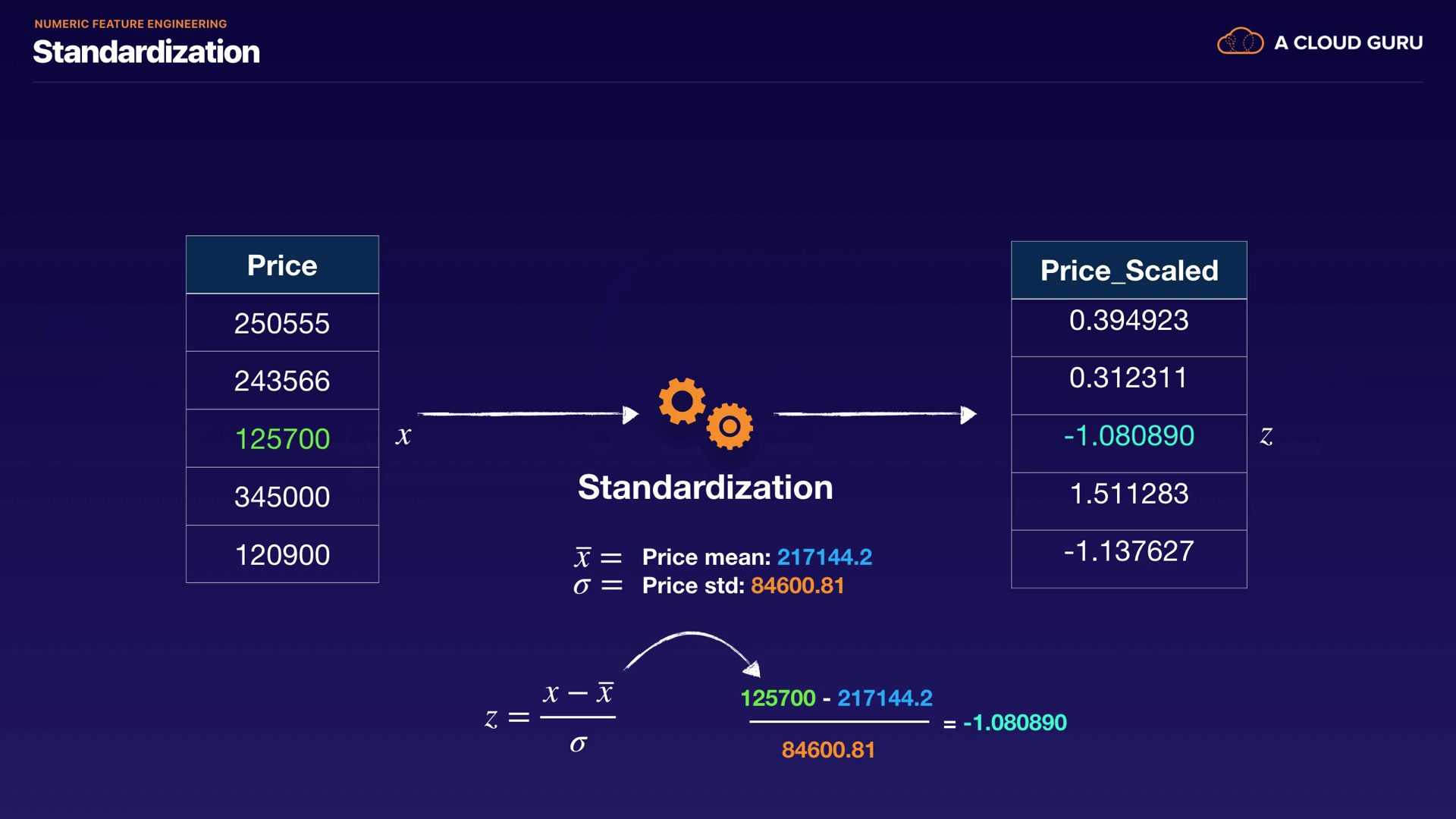
Task: Click the A CLOUD GURU brand text
Action: click(x=1348, y=42)
